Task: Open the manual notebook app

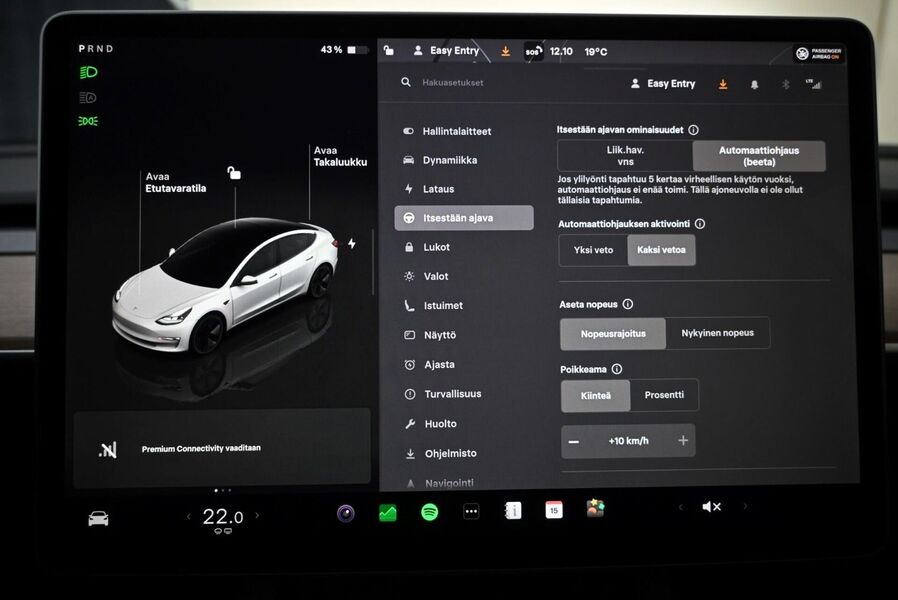Action: 513,510
